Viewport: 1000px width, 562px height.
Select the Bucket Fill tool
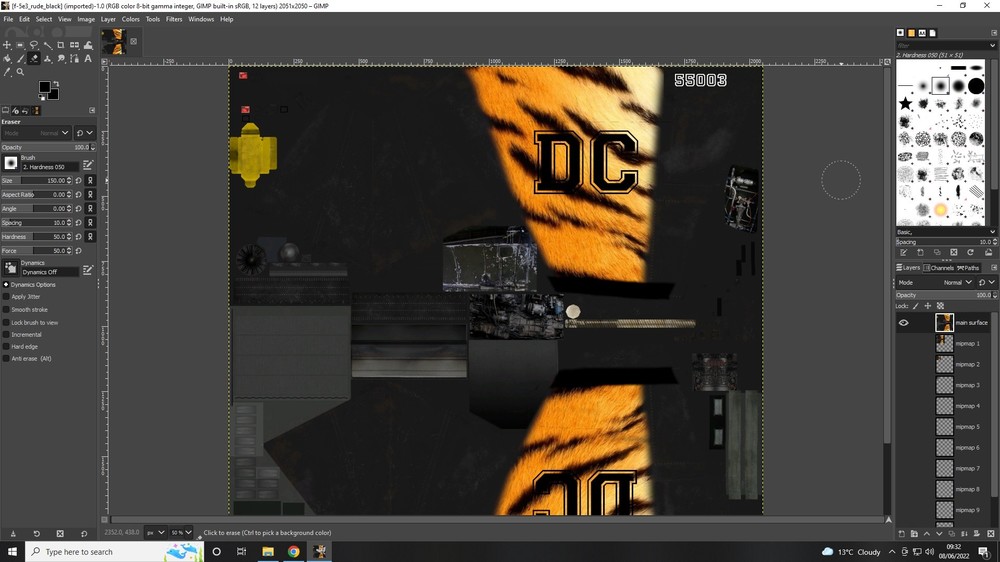pyautogui.click(x=7, y=59)
